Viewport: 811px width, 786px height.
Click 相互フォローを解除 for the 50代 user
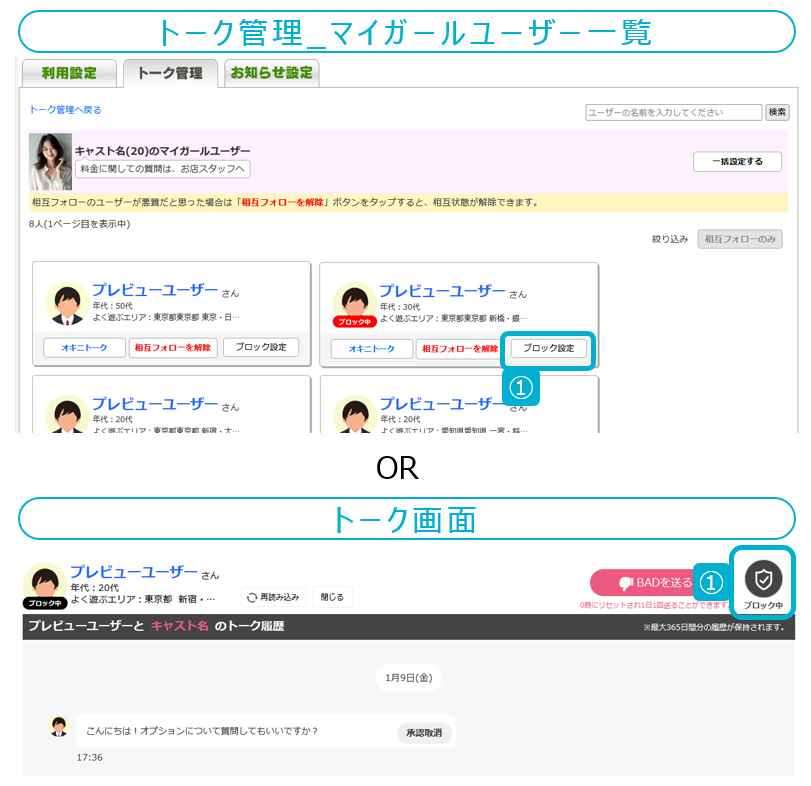[173, 348]
